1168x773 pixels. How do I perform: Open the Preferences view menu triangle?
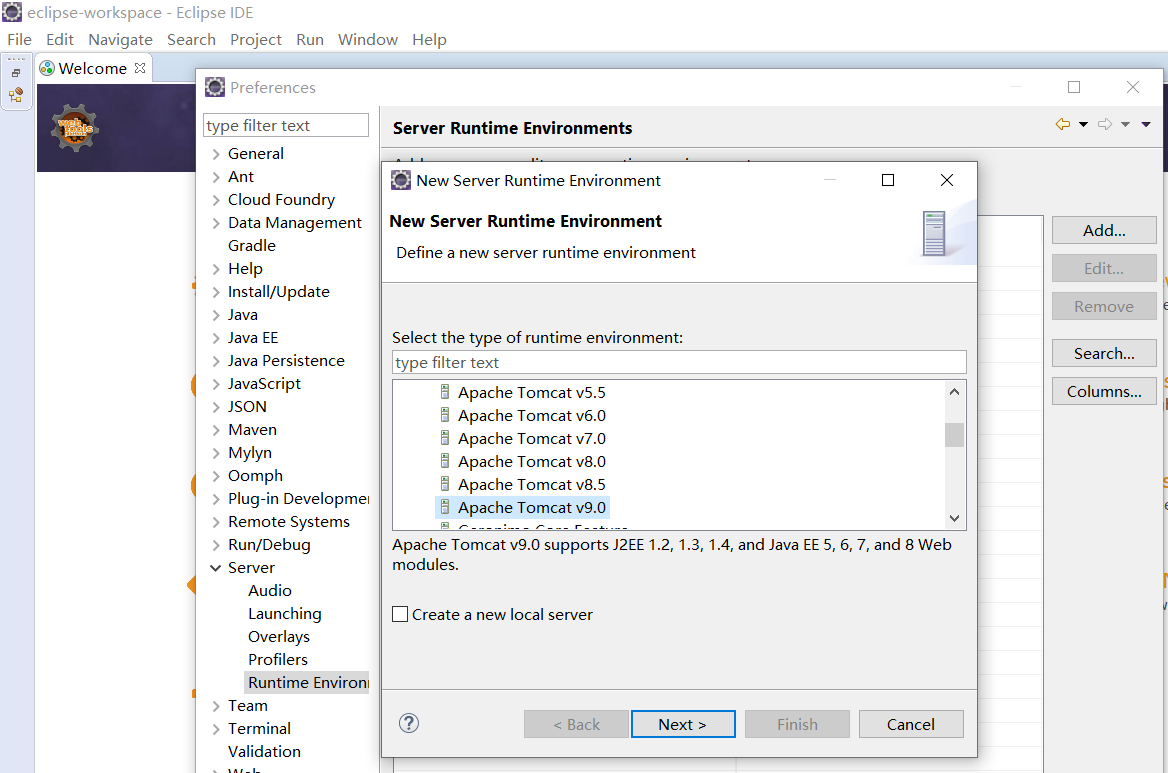1146,124
